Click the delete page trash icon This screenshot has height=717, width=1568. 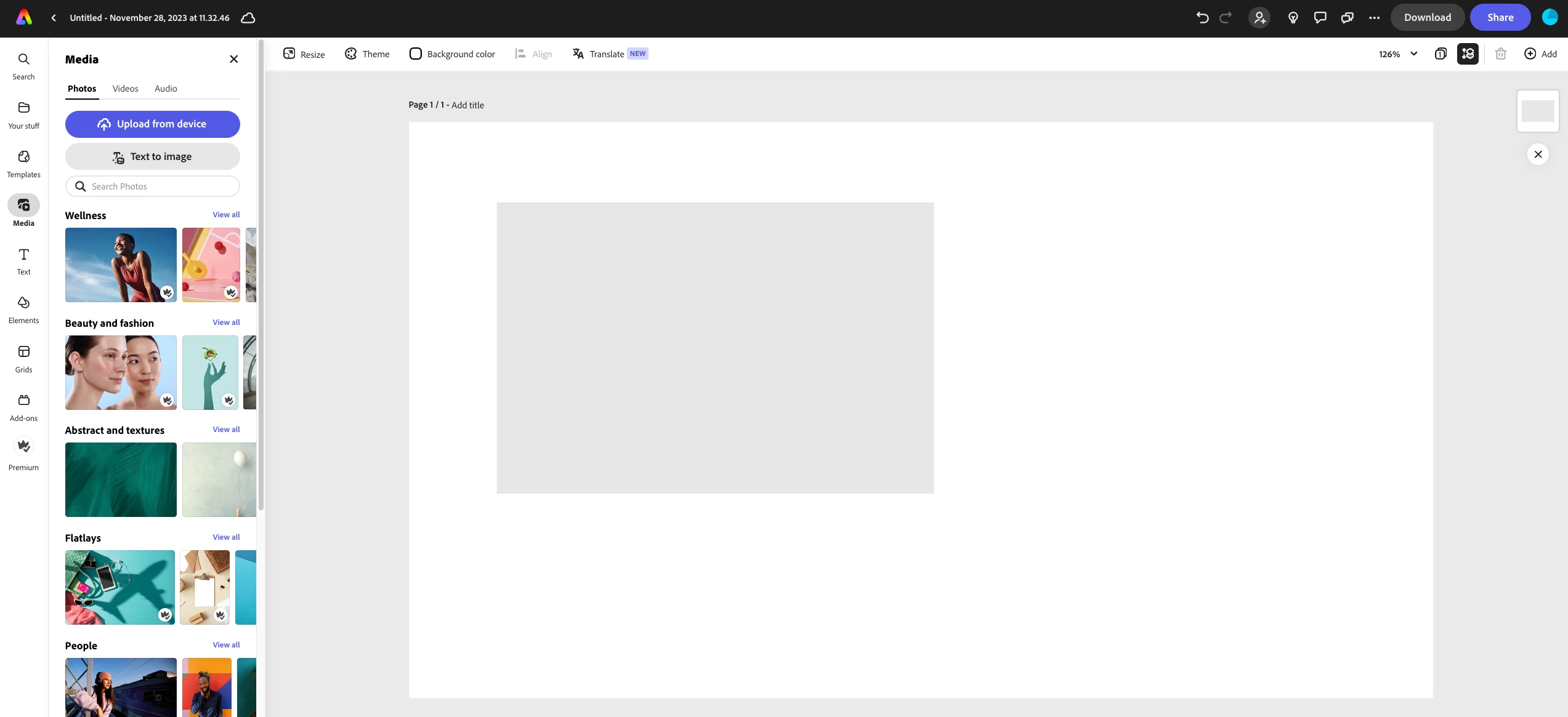coord(1500,54)
